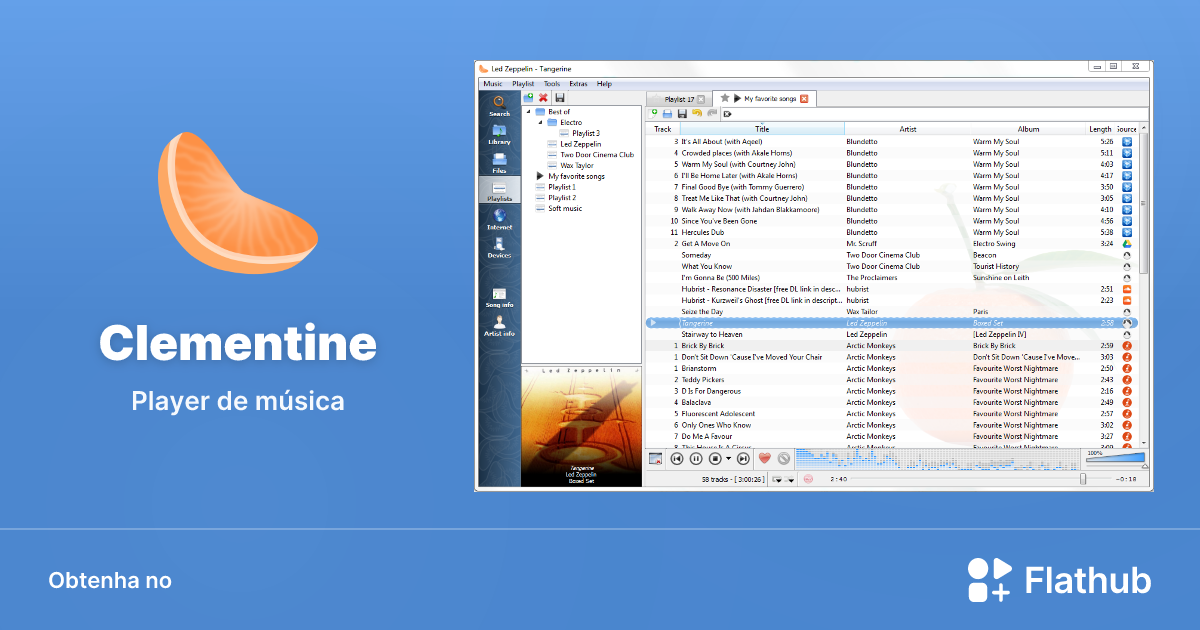This screenshot has height=630, width=1200.
Task: Create a new playlist with the green plus icon
Action: (x=528, y=97)
